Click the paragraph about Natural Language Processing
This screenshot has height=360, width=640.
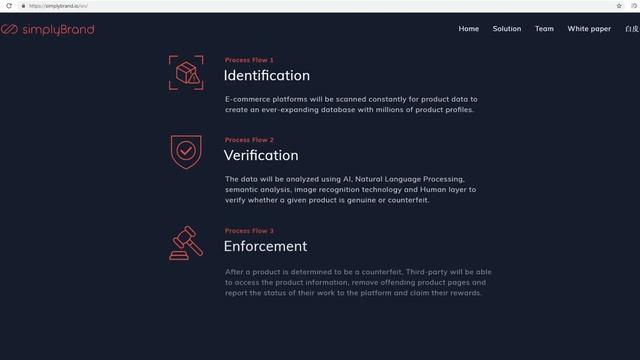point(350,189)
